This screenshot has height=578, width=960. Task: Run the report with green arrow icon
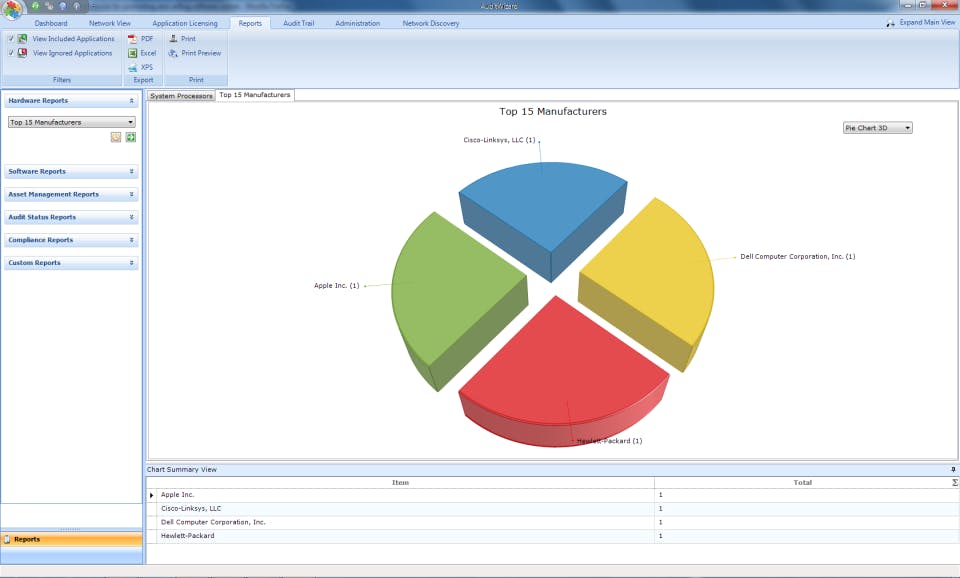coord(130,137)
